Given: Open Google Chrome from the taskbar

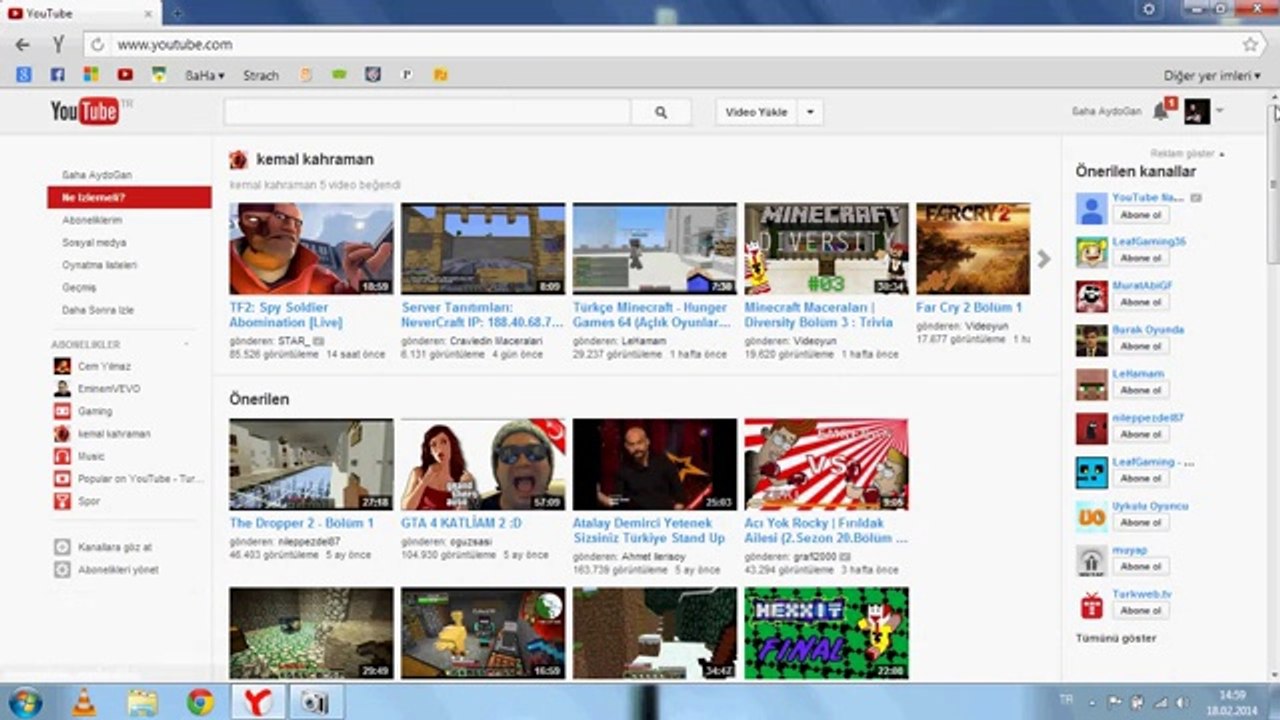Looking at the screenshot, I should point(200,702).
